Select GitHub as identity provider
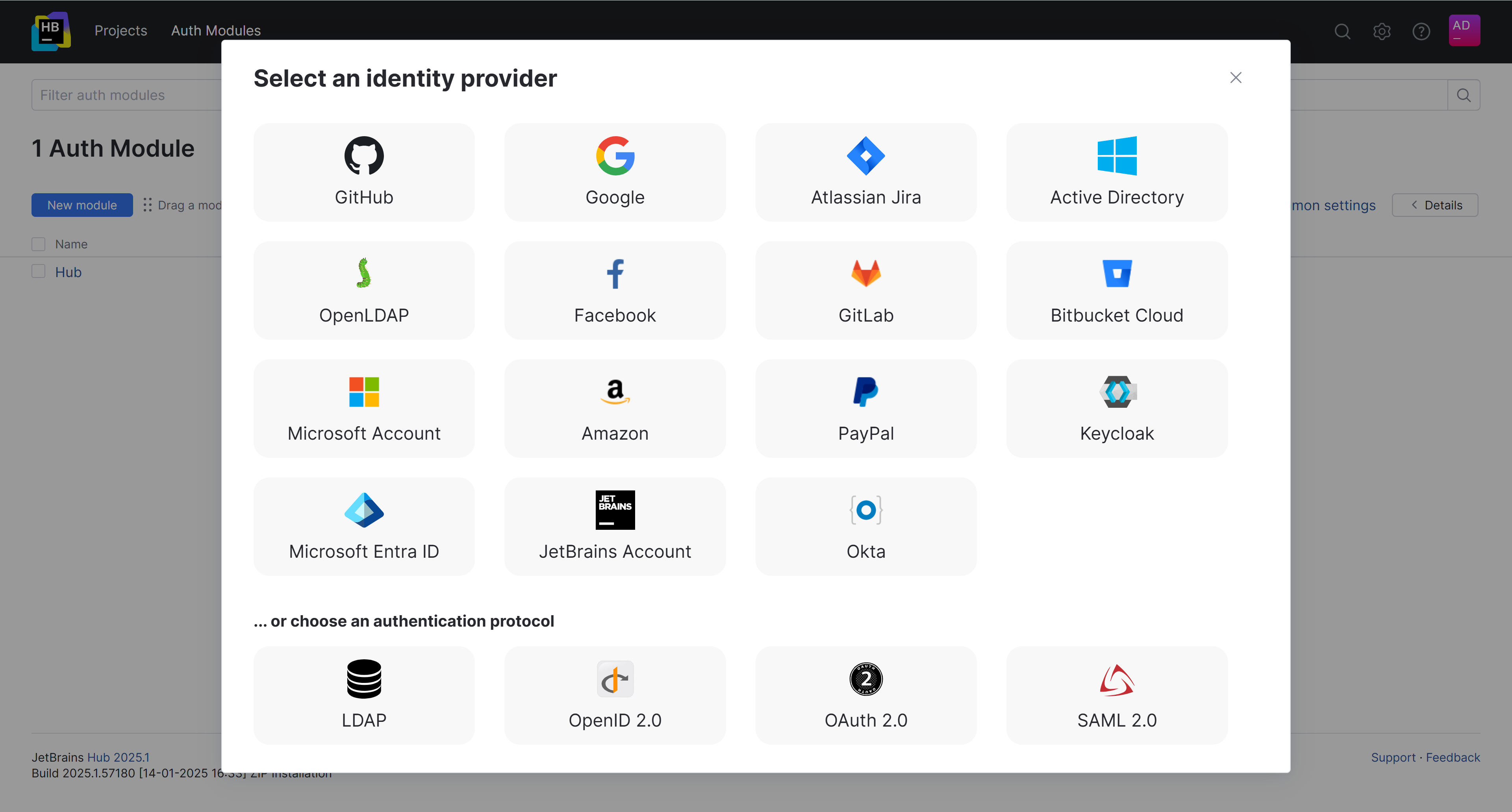Screen dimensions: 1512x812 pyautogui.click(x=363, y=172)
